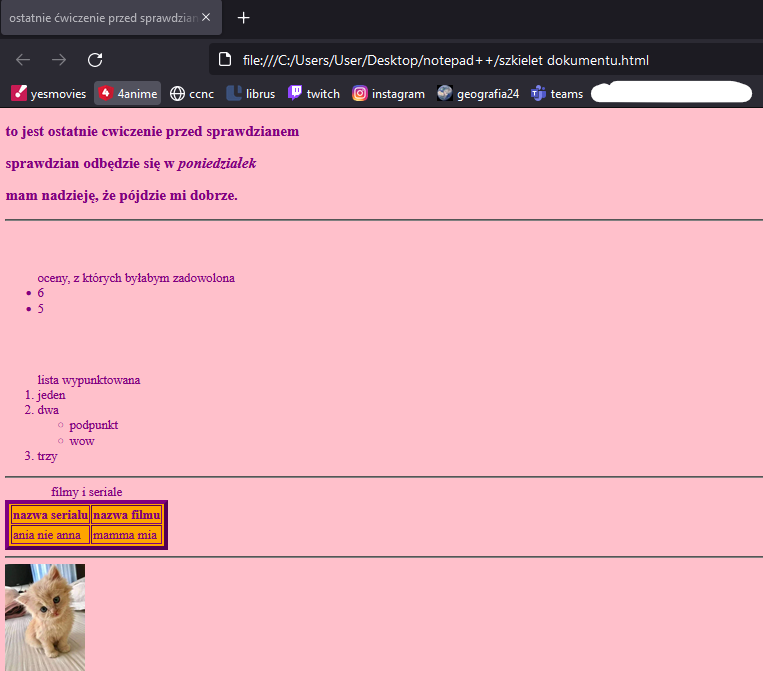Click the browser back arrow

(x=23, y=60)
